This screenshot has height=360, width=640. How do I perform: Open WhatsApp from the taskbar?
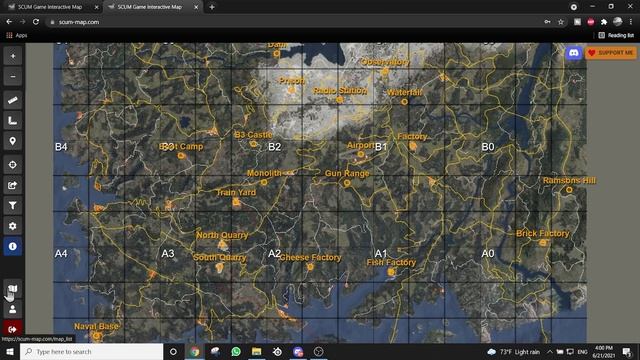click(x=236, y=351)
